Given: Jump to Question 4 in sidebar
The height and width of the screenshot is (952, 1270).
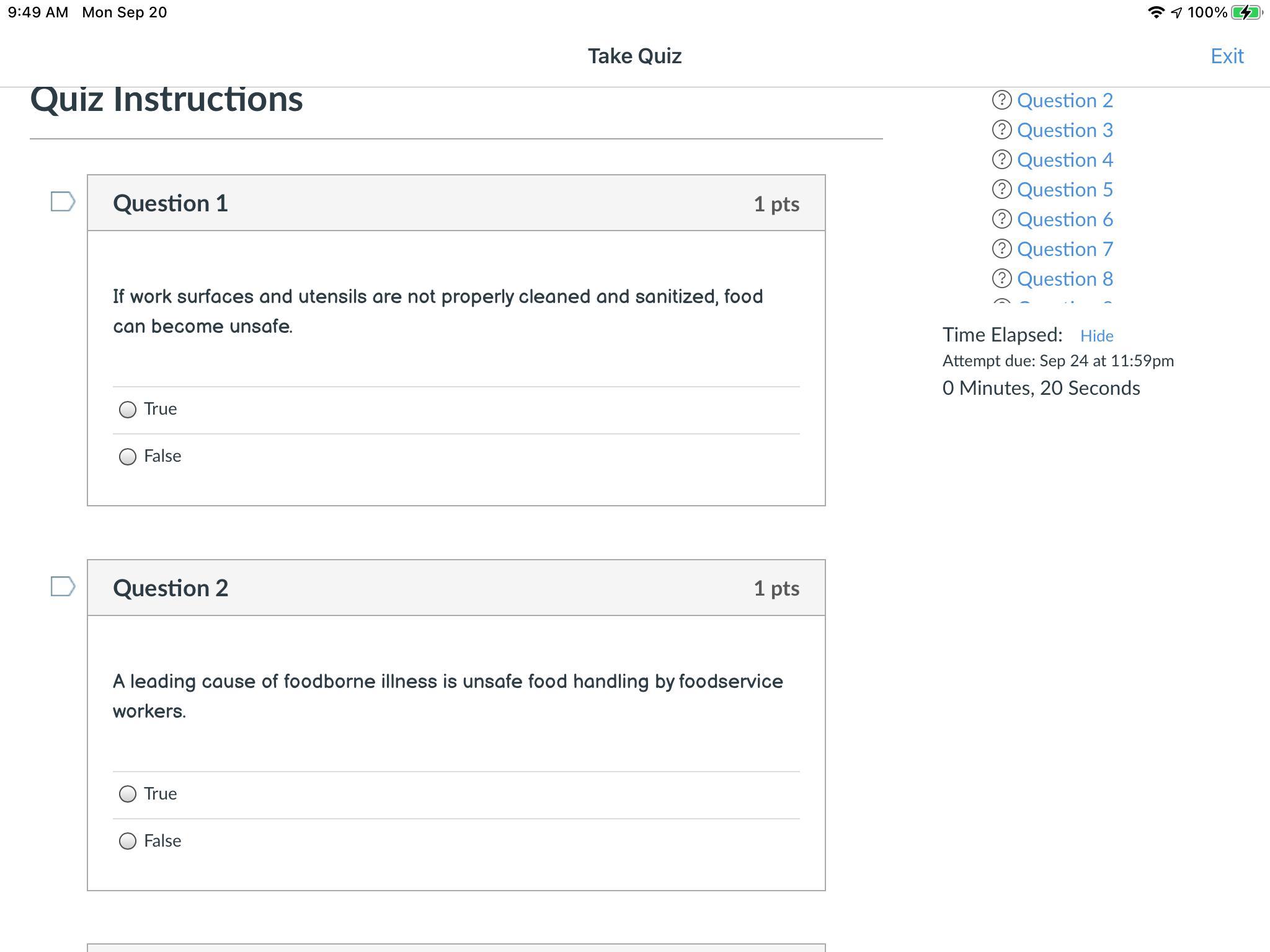Looking at the screenshot, I should pos(1065,160).
